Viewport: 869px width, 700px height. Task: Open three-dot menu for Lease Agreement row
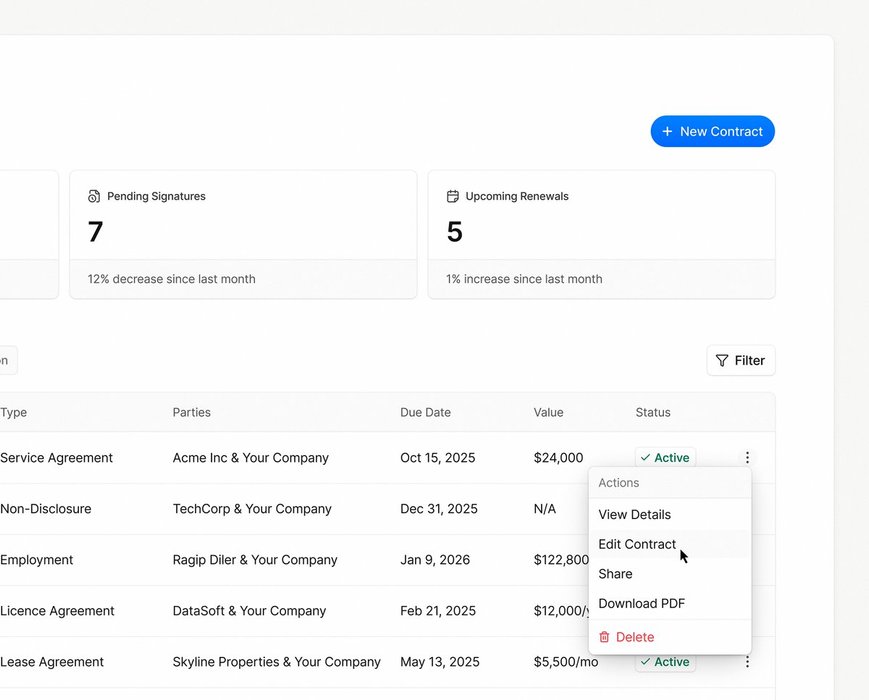pyautogui.click(x=747, y=662)
